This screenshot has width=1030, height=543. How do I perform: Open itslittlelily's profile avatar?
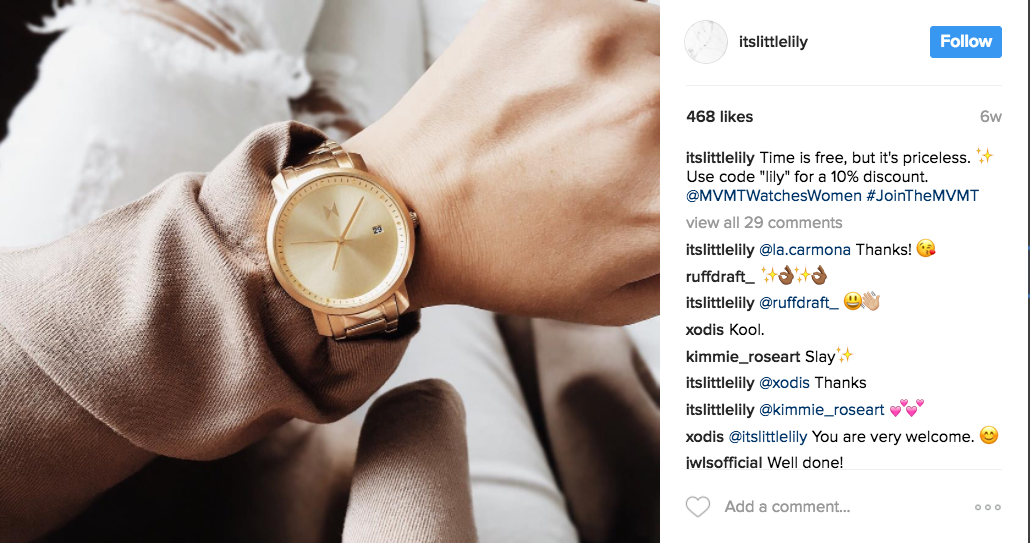pyautogui.click(x=706, y=42)
